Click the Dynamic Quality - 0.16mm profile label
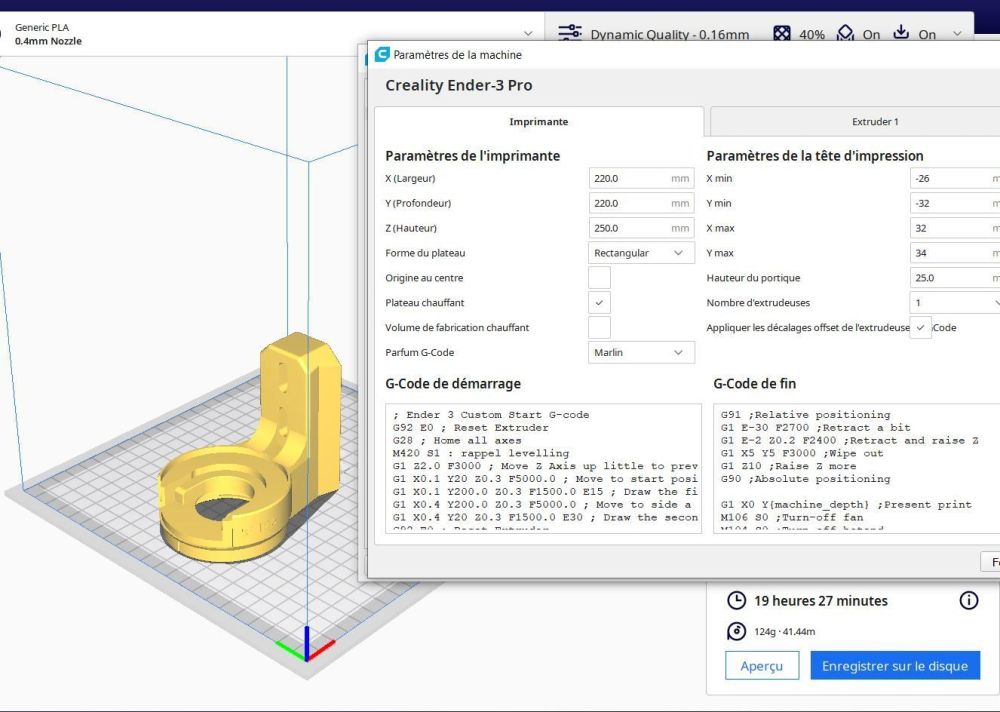The width and height of the screenshot is (1000, 712). tap(670, 34)
